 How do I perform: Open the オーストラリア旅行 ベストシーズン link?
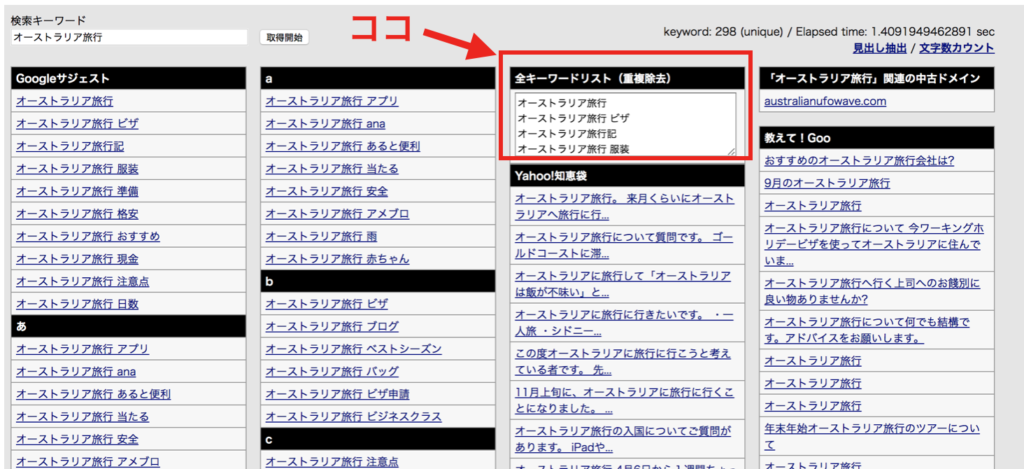(x=353, y=349)
